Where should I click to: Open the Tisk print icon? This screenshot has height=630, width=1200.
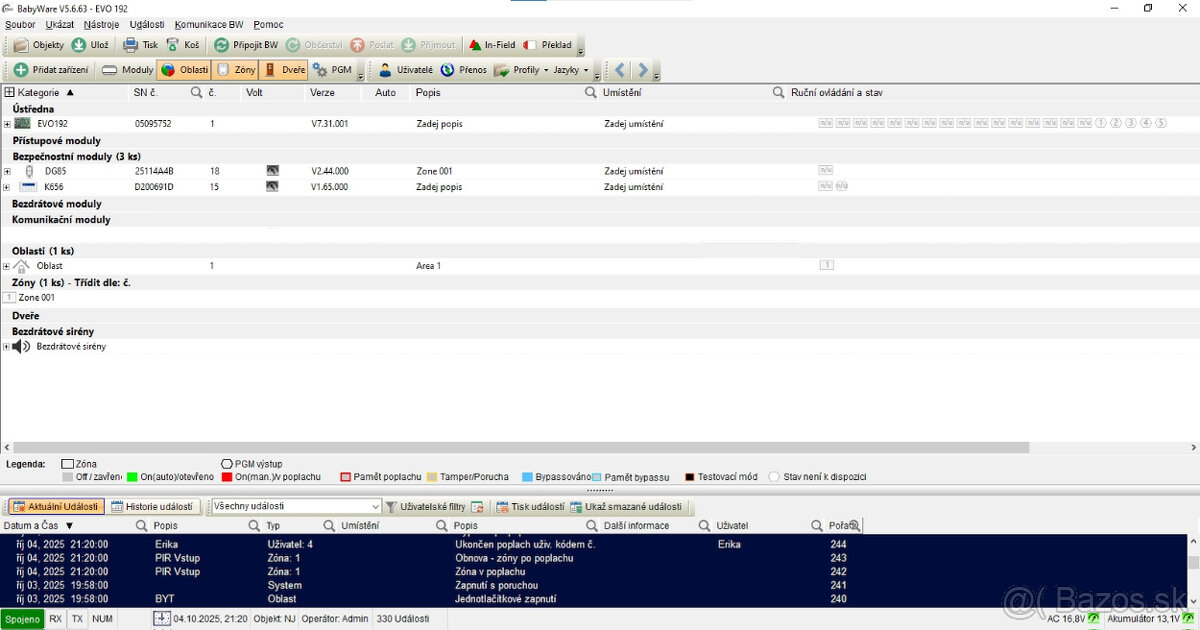point(131,45)
